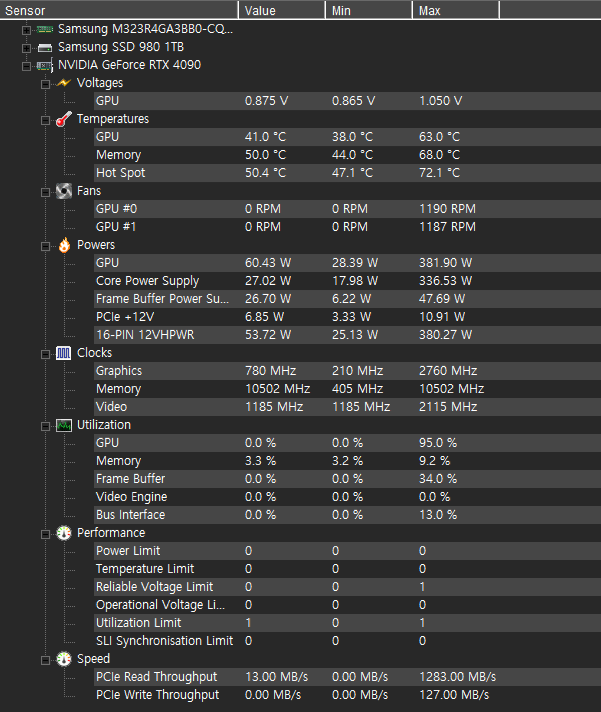Expand the Samsung SSD 980 1TB node
Viewport: 601px width, 712px height.
[26, 48]
